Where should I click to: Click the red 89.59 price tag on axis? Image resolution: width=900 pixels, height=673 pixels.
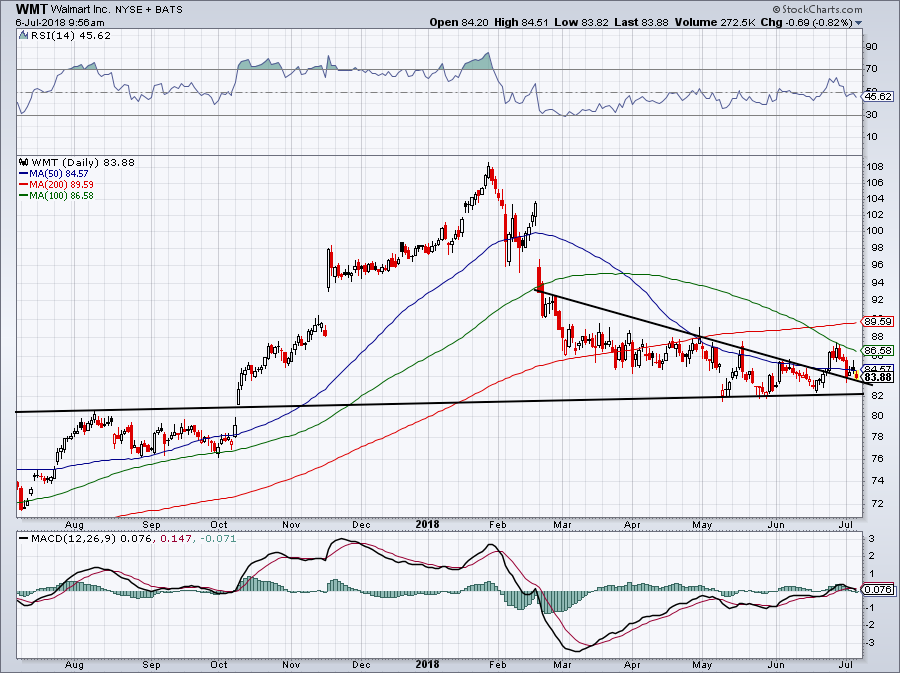pos(879,322)
